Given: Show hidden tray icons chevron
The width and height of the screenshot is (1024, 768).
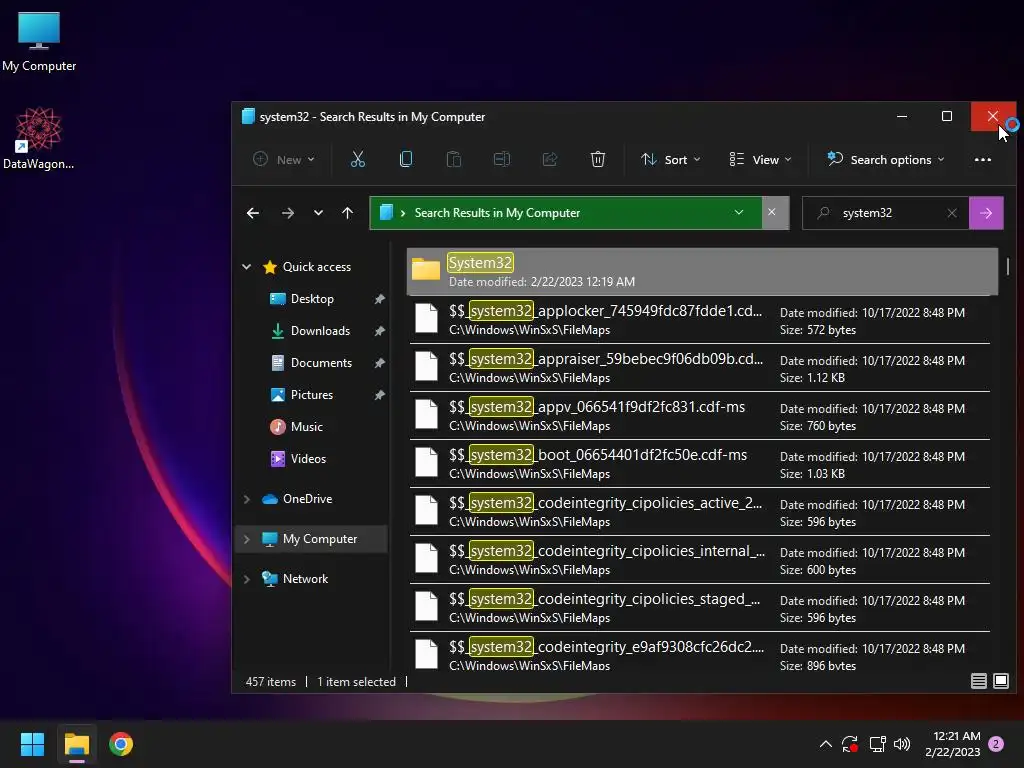Looking at the screenshot, I should point(825,744).
